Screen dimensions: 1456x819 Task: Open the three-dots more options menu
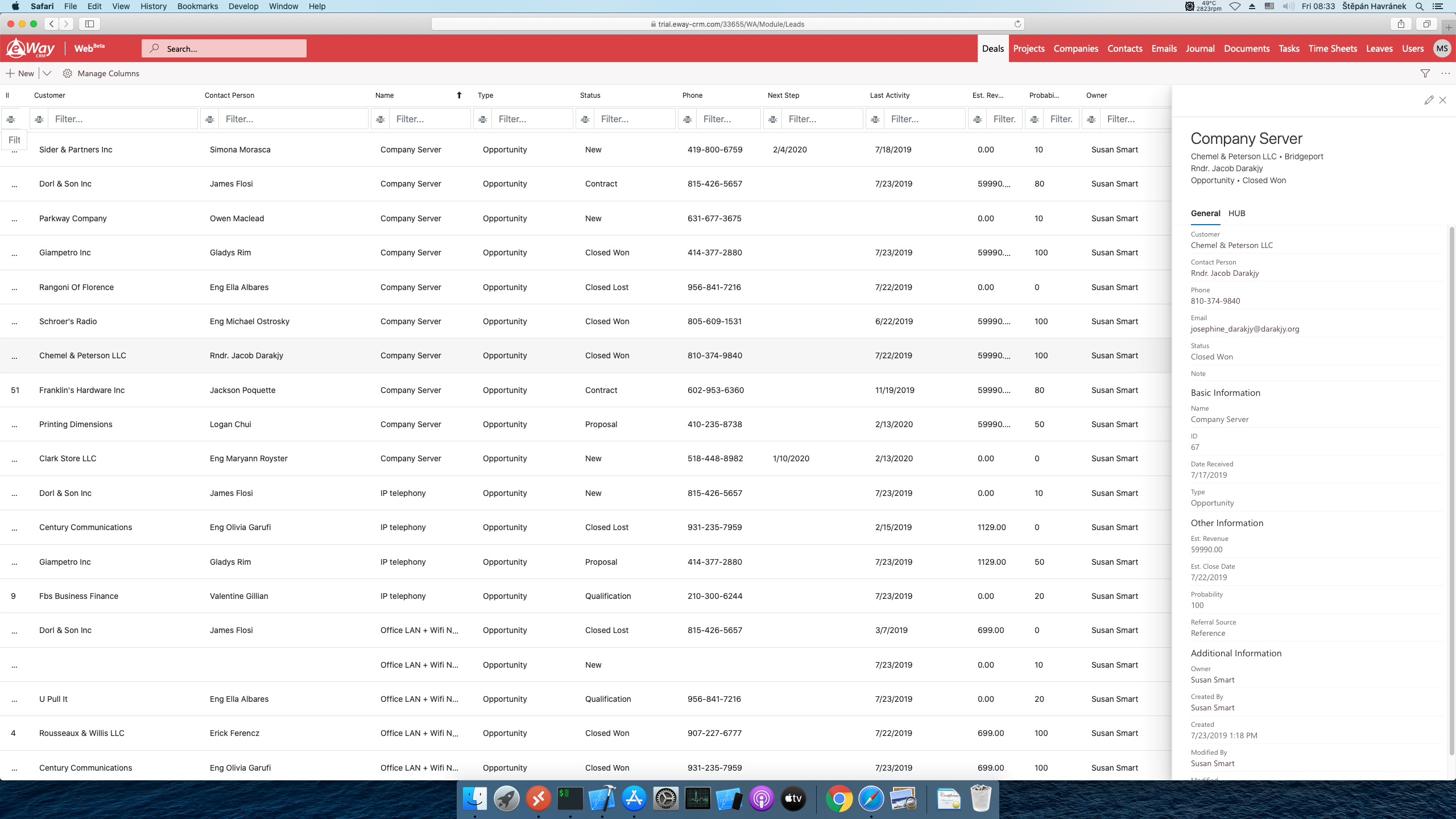point(1446,73)
